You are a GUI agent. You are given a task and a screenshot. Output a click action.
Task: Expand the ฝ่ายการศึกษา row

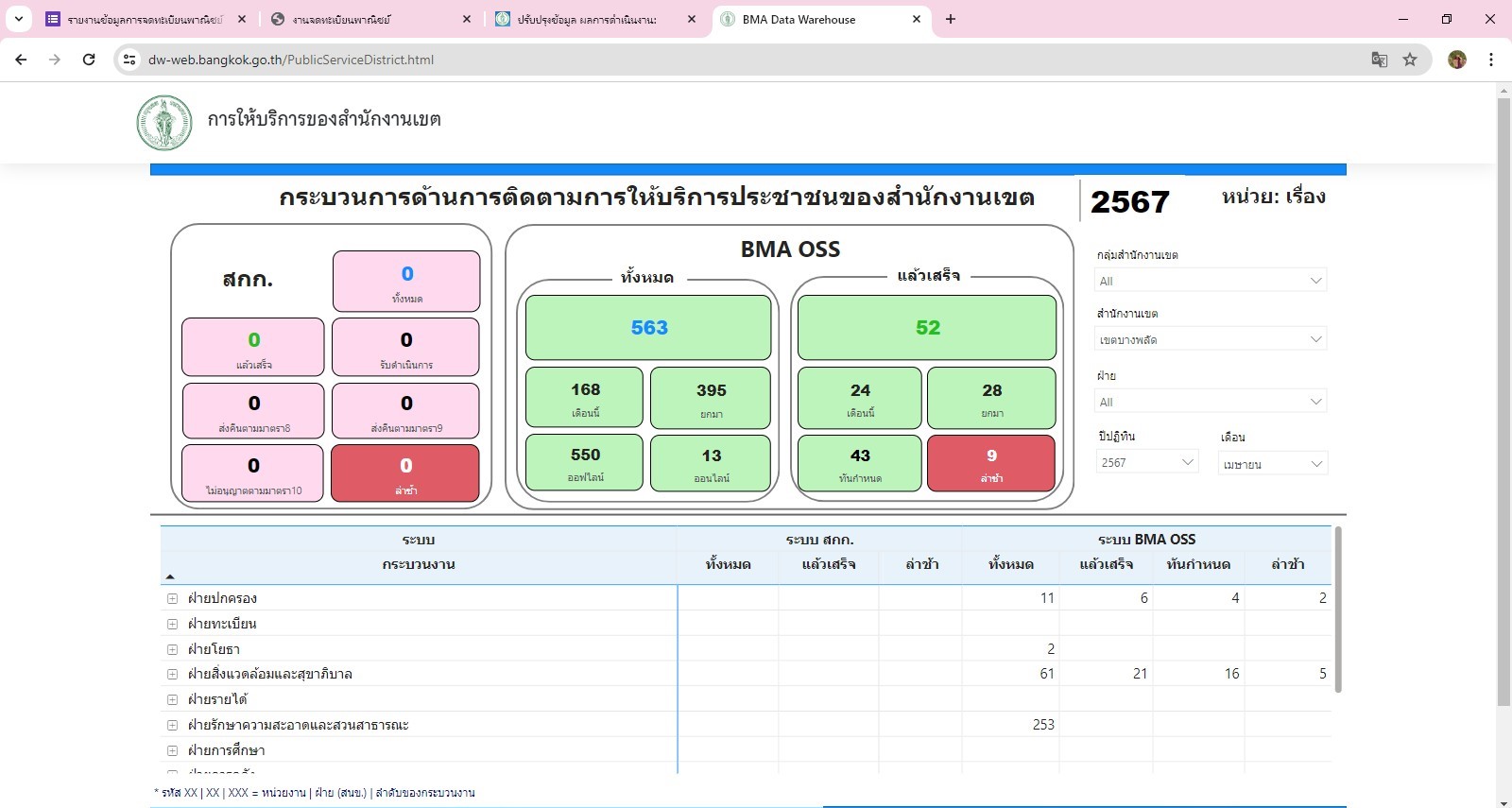point(172,750)
